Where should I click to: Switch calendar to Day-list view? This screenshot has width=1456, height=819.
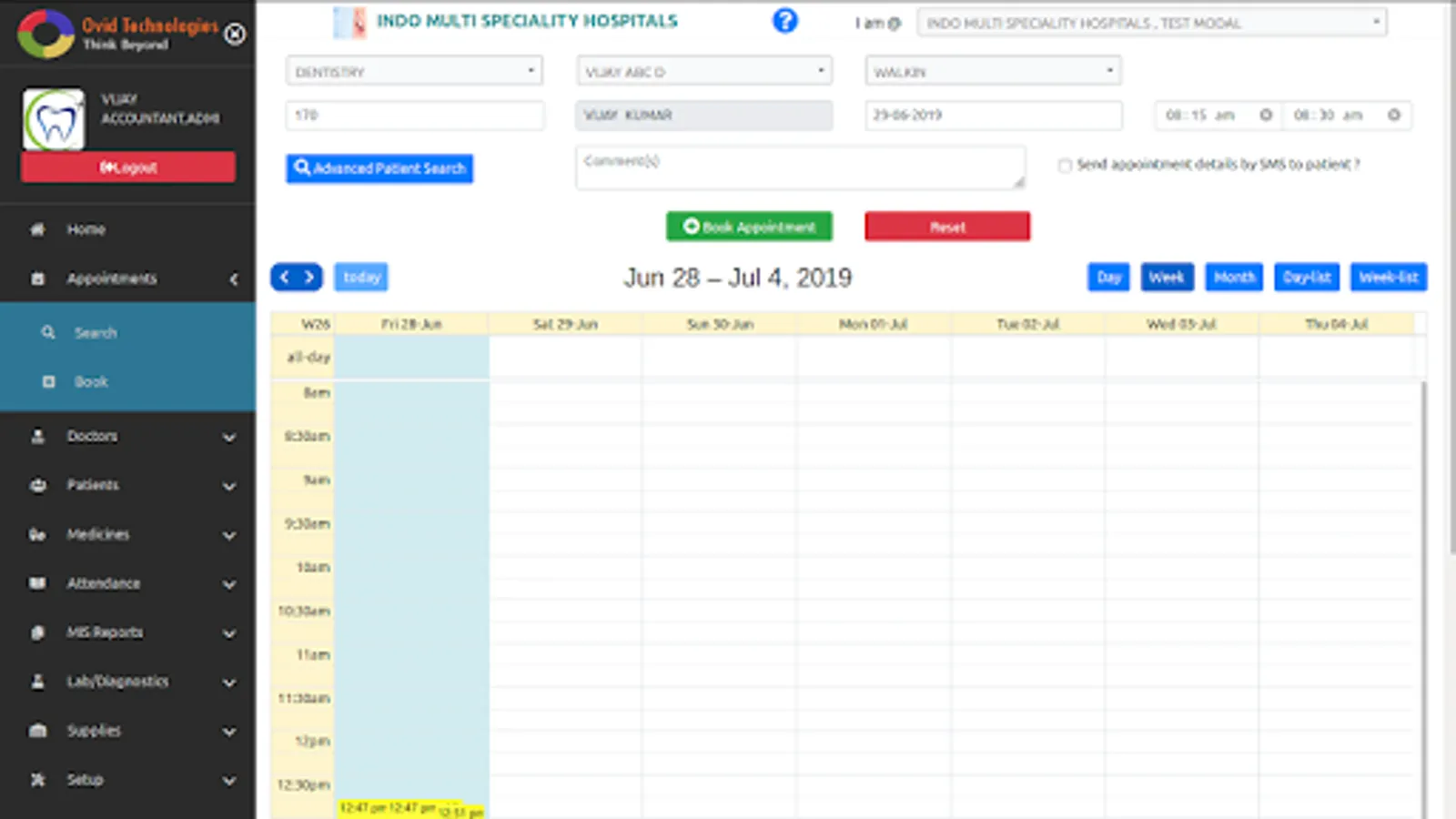click(1307, 278)
